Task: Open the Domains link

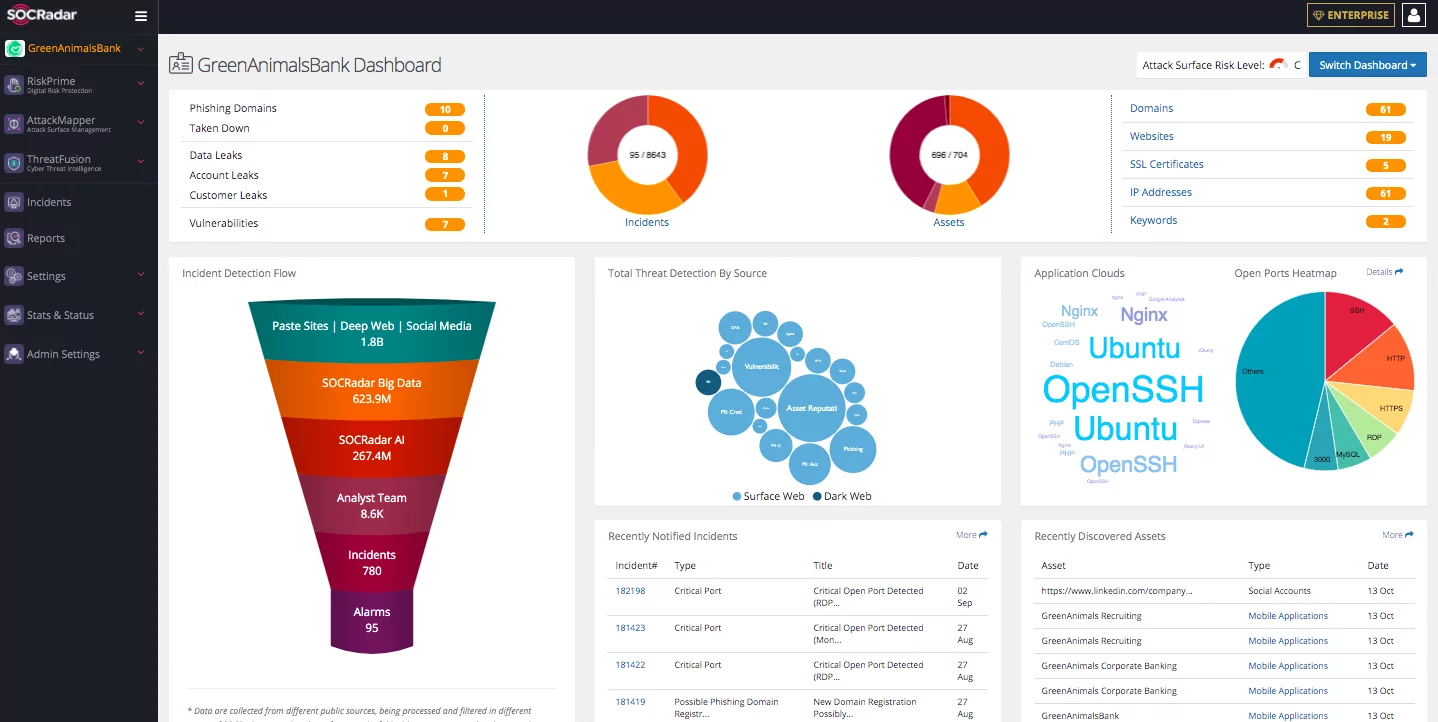Action: 1151,108
